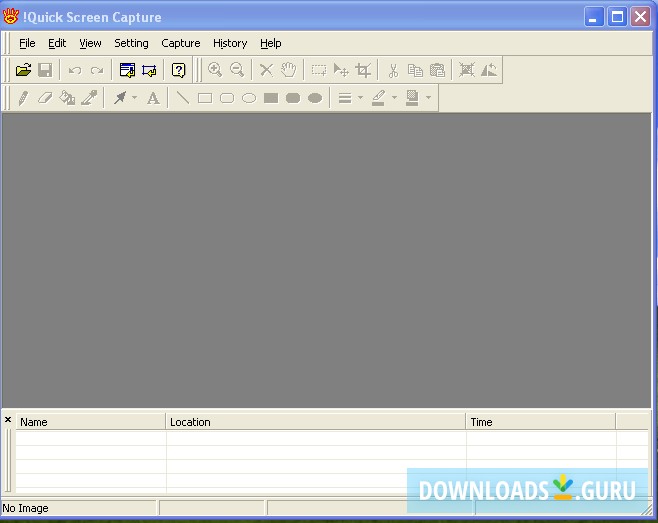Sort history by Location column header
Screen dimensions: 658x523
click(316, 422)
